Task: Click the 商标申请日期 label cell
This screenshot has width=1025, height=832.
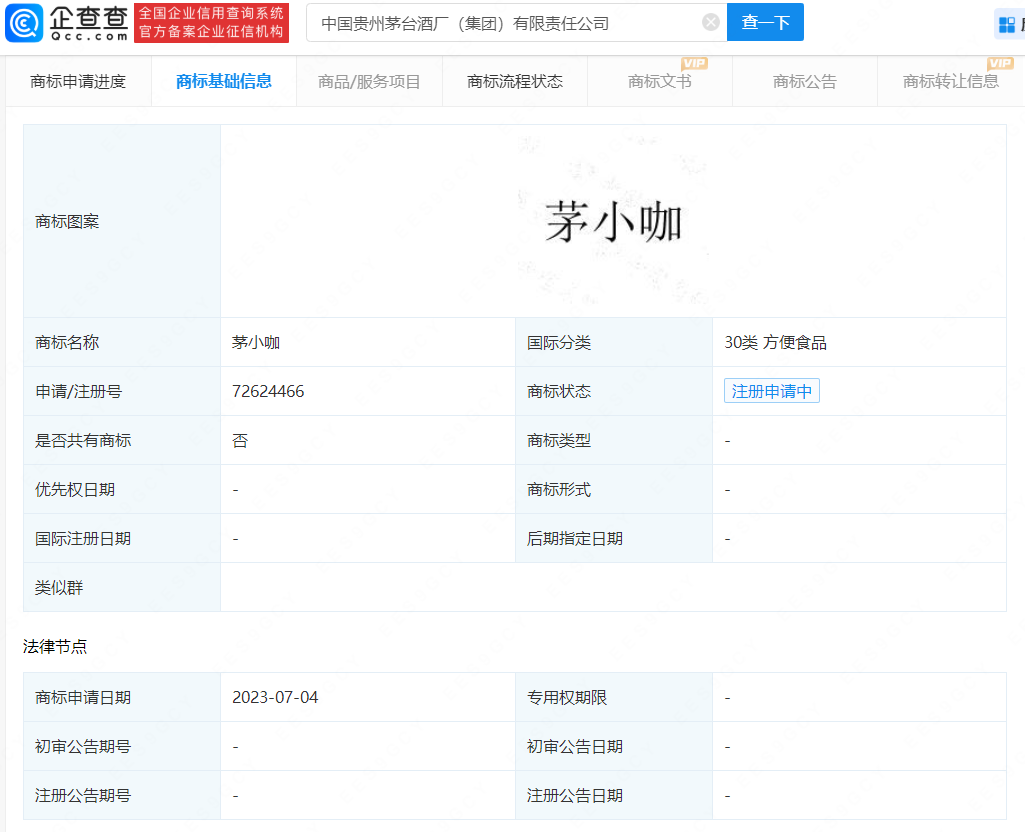Action: [122, 697]
